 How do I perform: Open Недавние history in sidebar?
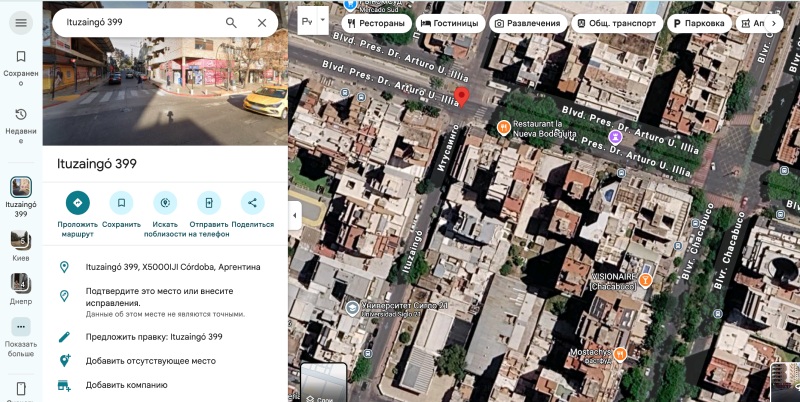20,120
